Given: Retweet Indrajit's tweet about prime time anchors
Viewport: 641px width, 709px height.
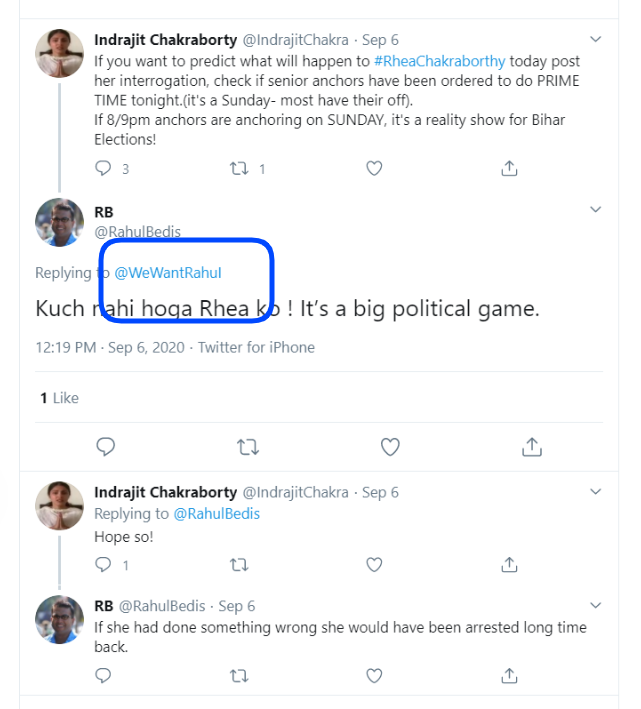Looking at the screenshot, I should click(x=239, y=169).
